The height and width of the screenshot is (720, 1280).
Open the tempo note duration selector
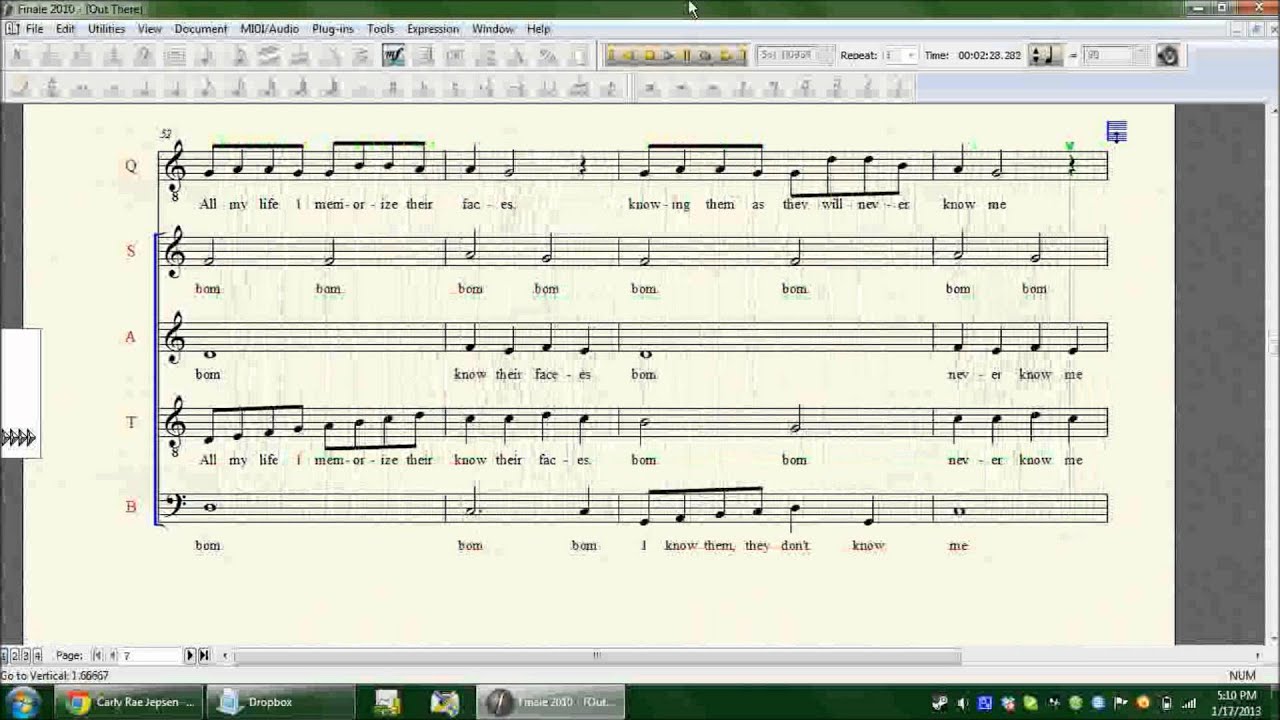pos(1046,56)
